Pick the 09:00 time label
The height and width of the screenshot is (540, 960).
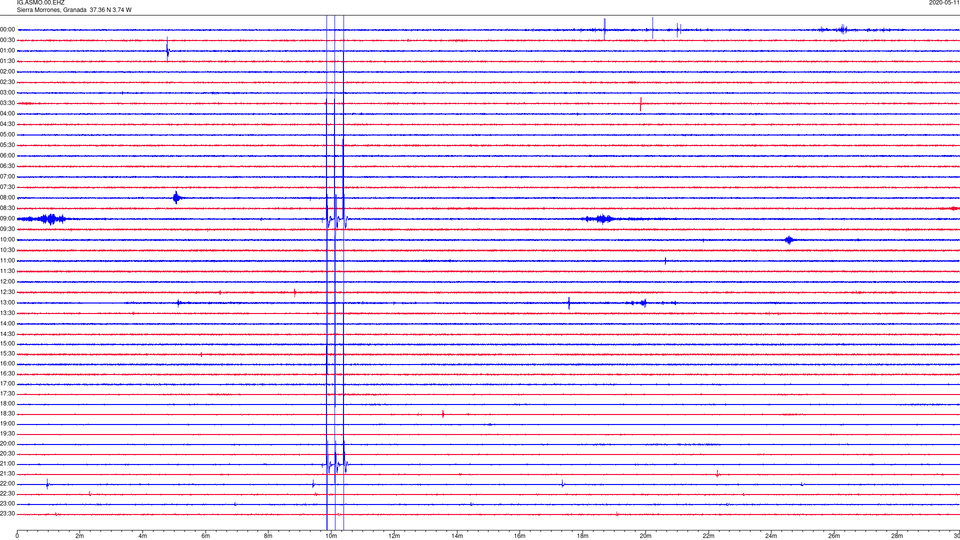[x=7, y=219]
